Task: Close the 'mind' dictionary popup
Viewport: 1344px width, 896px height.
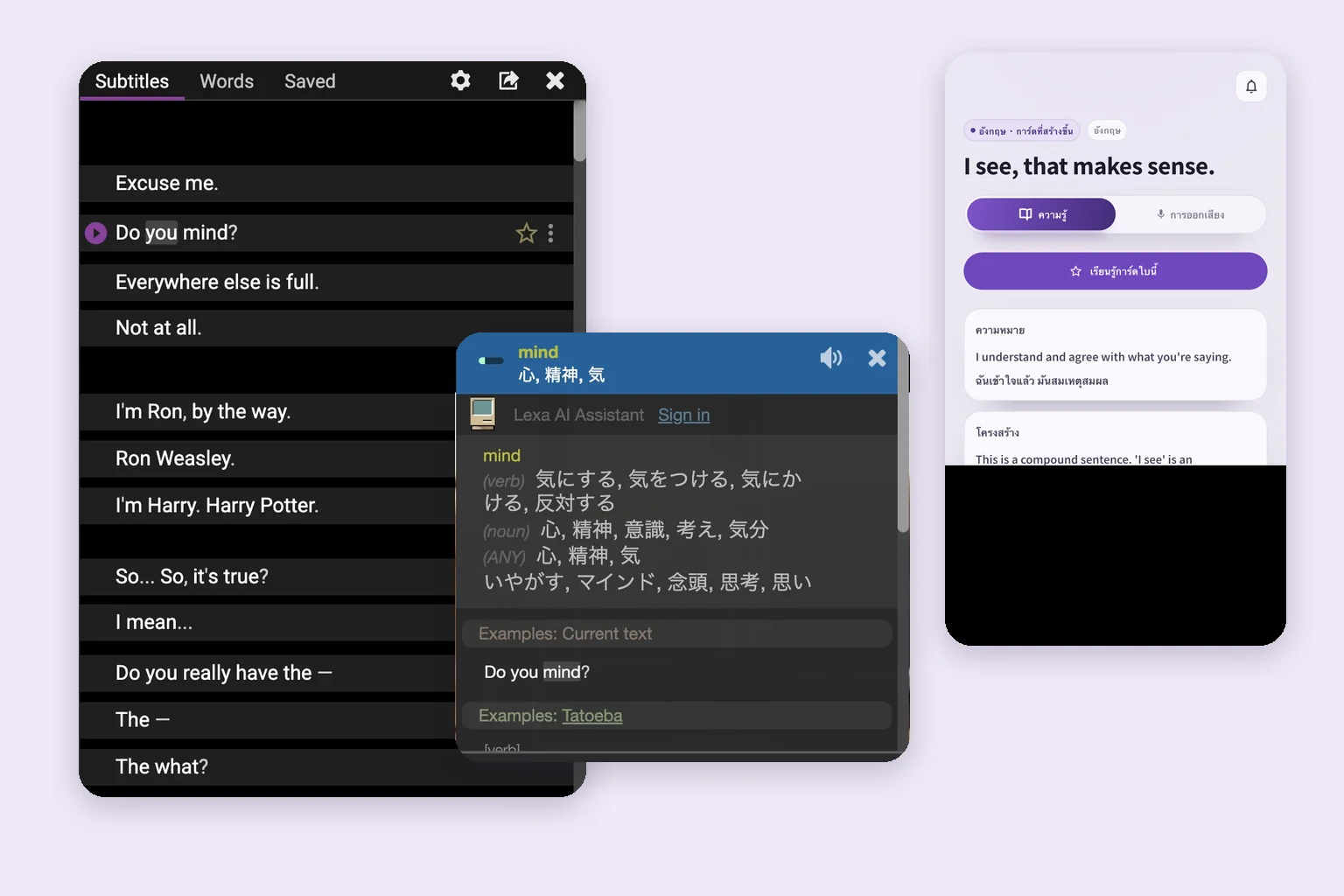Action: click(x=877, y=357)
